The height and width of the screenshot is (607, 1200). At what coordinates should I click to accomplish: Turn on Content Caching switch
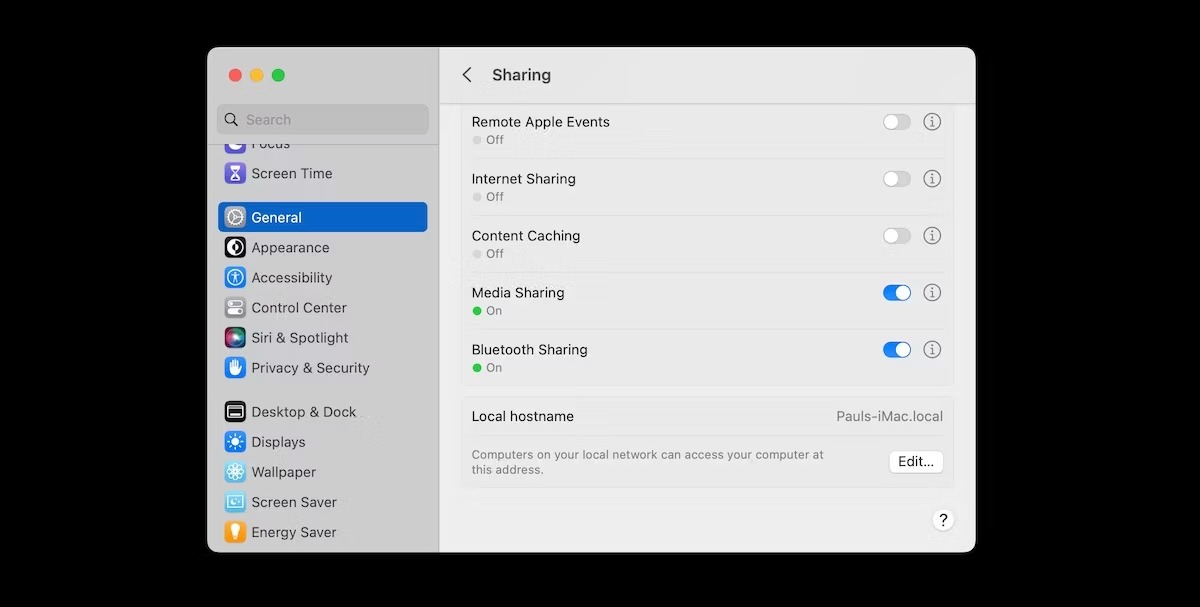[x=897, y=236]
